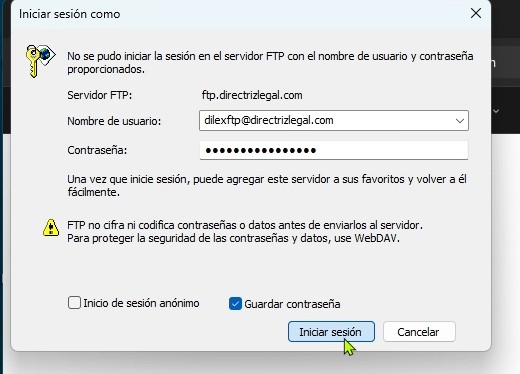Click the 'No se pudo iniciar la sesión' error message
Screen dimensions: 520x374
(x=270, y=63)
